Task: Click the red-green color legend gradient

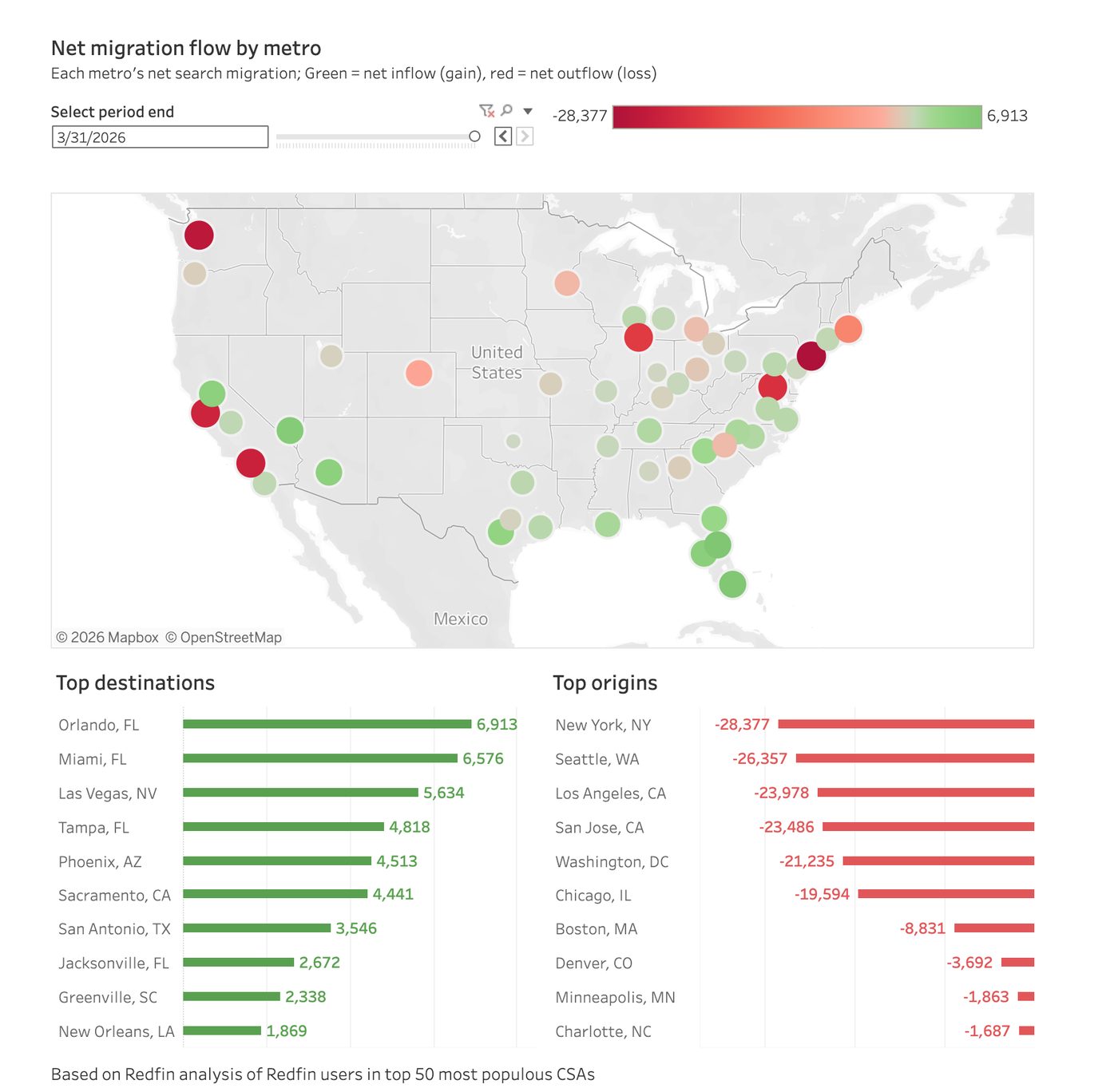Action: click(797, 117)
